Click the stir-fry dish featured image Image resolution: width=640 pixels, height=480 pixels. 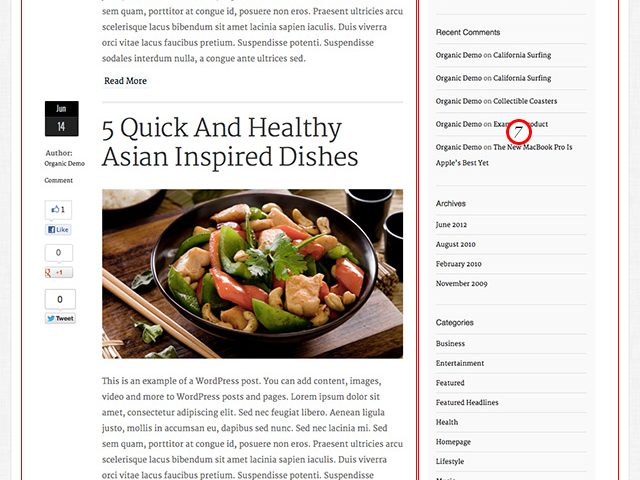(252, 274)
